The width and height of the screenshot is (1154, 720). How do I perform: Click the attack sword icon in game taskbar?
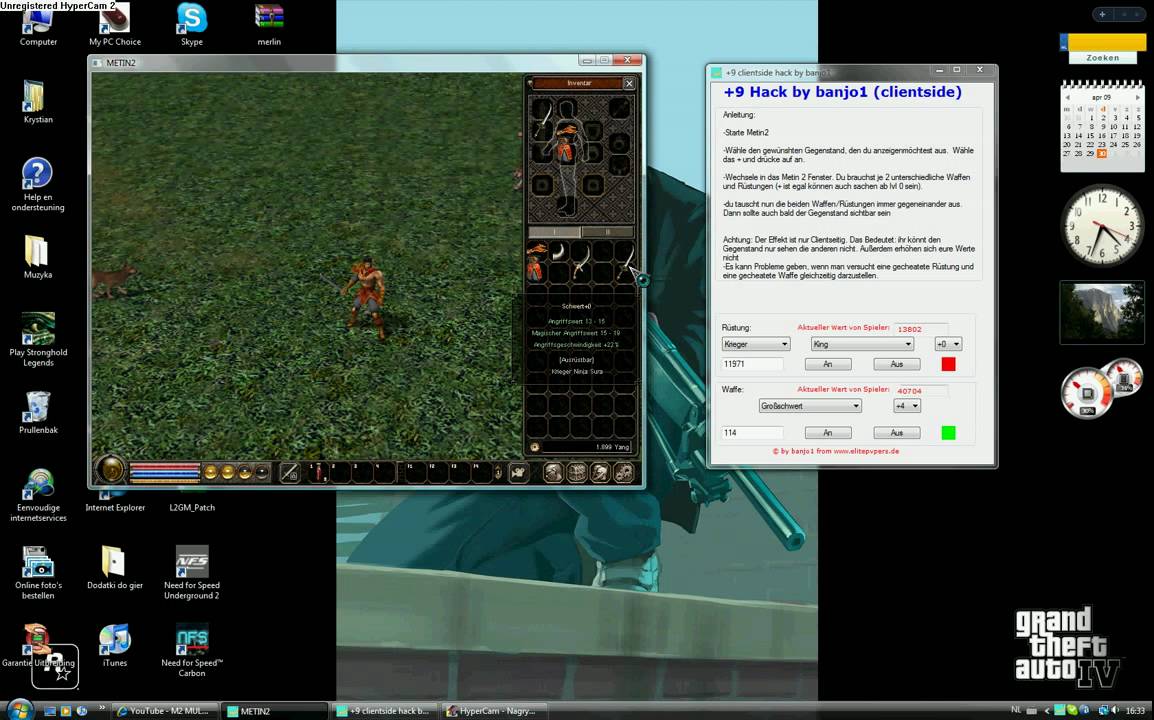(290, 473)
